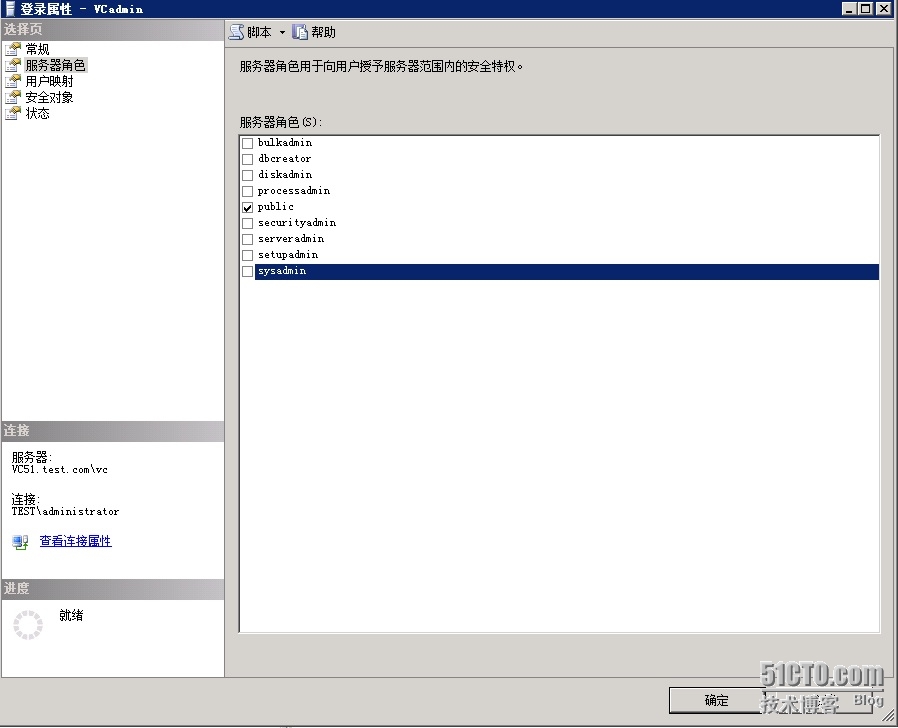Select the highlighted sysadmin role name
Image resolution: width=898 pixels, height=728 pixels.
tap(282, 270)
